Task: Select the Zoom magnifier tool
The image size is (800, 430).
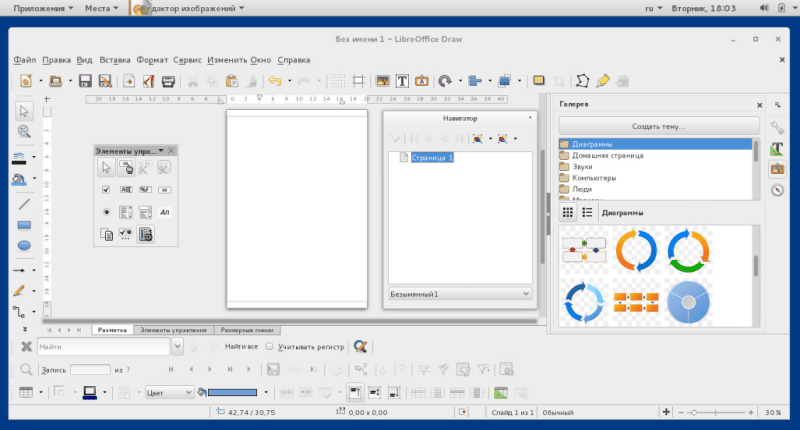Action: pos(24,131)
